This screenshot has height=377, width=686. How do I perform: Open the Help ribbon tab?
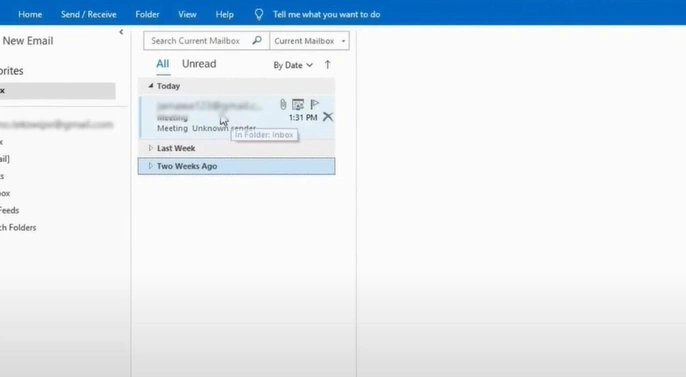224,14
